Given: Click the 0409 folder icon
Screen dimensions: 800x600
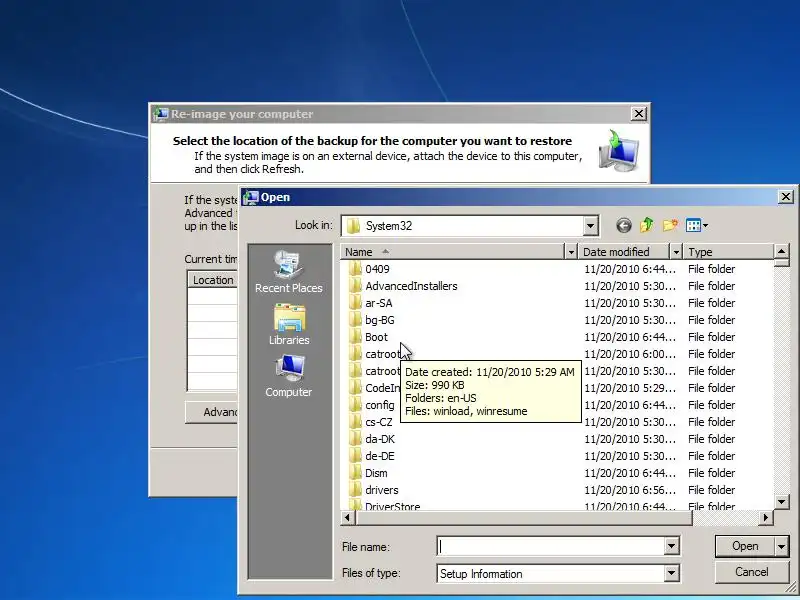Looking at the screenshot, I should click(355, 269).
